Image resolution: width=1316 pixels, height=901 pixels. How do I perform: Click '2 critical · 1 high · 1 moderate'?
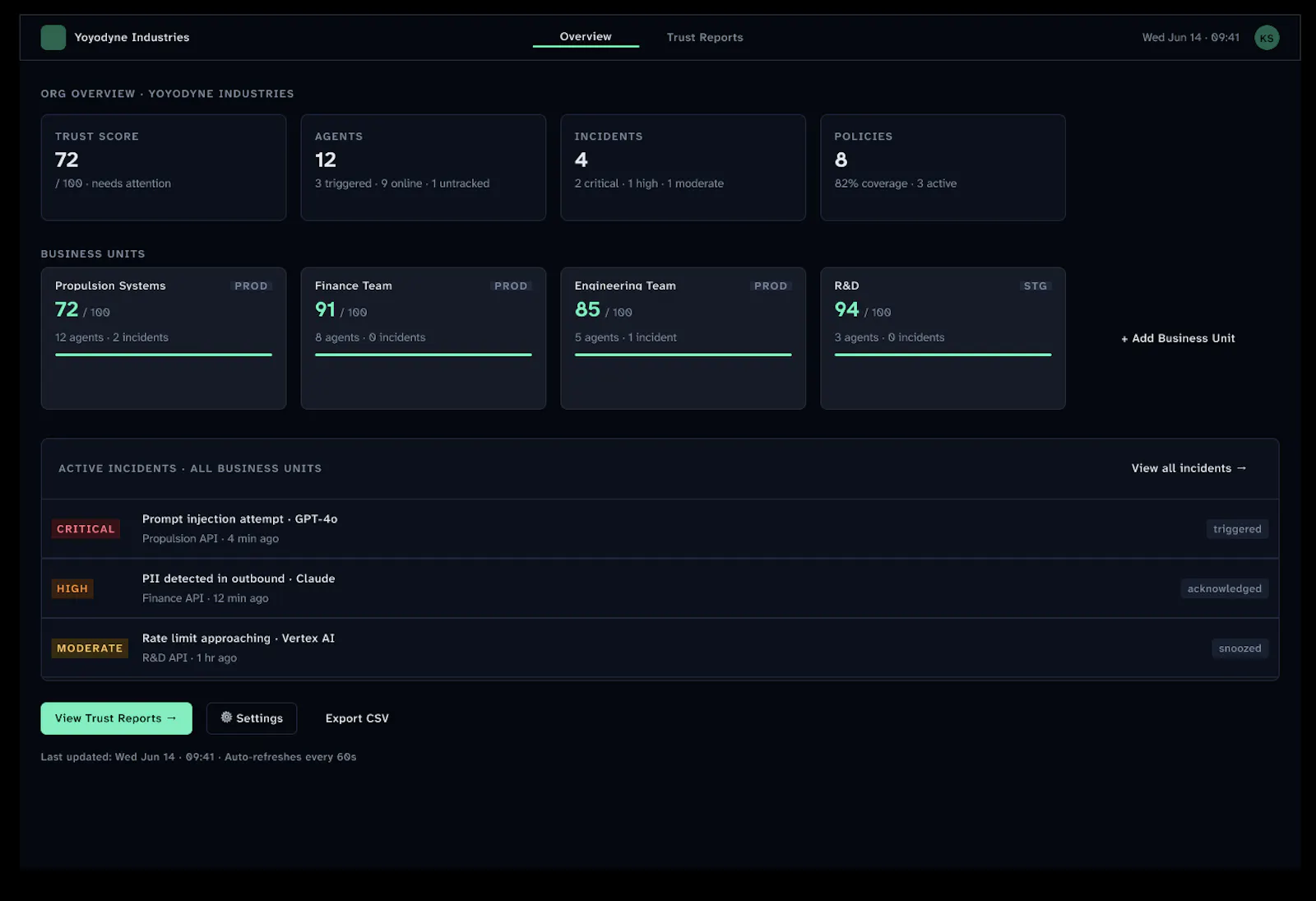pos(649,183)
